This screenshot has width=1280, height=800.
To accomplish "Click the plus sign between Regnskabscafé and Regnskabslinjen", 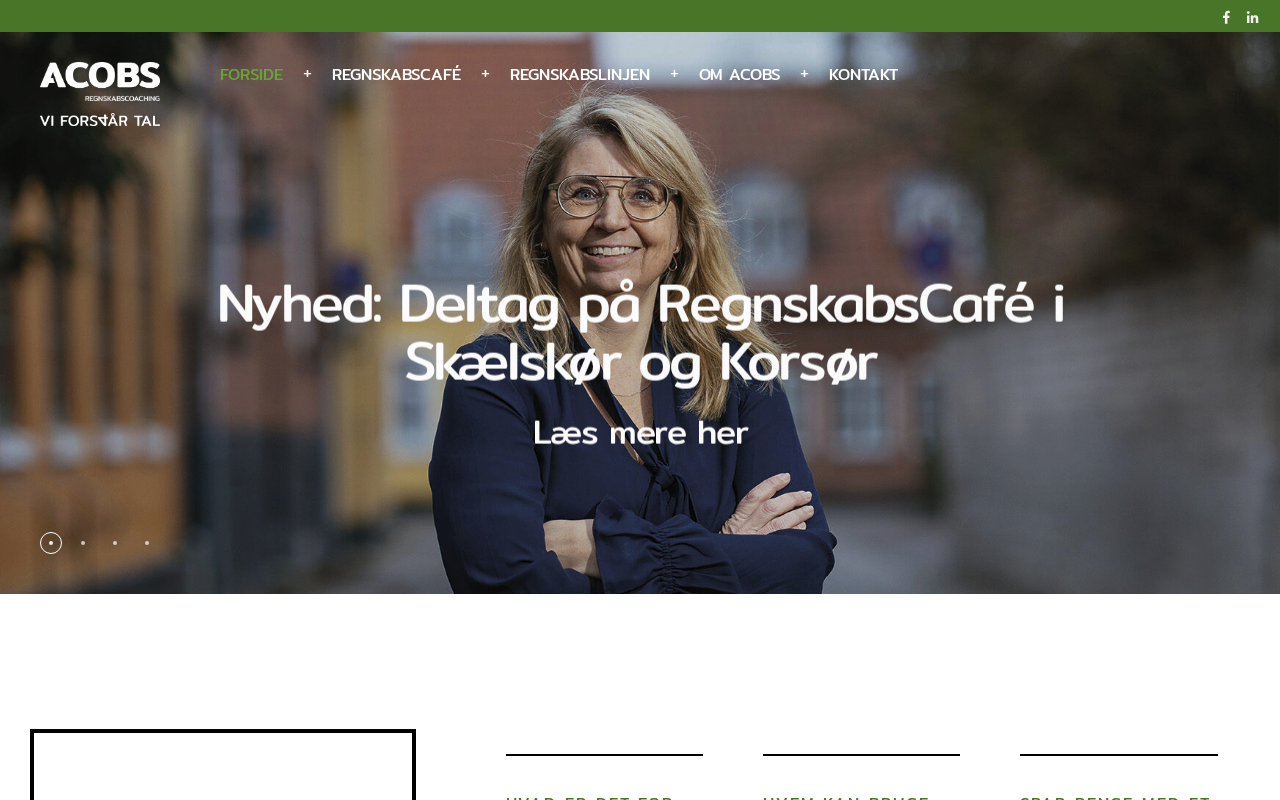I will pos(485,73).
